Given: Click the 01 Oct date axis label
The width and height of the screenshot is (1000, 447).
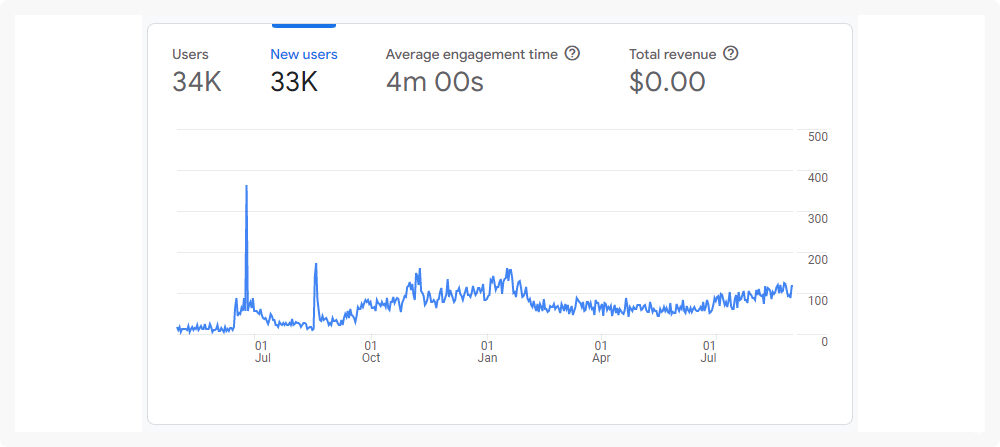Looking at the screenshot, I should [x=371, y=351].
